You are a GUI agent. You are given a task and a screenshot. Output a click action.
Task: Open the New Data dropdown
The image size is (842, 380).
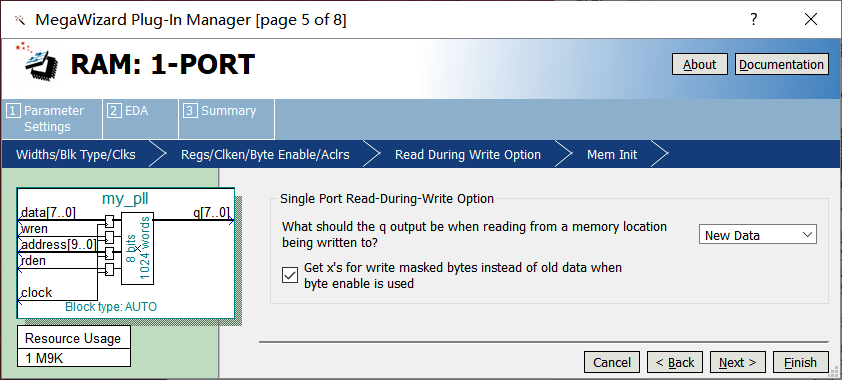[x=757, y=235]
